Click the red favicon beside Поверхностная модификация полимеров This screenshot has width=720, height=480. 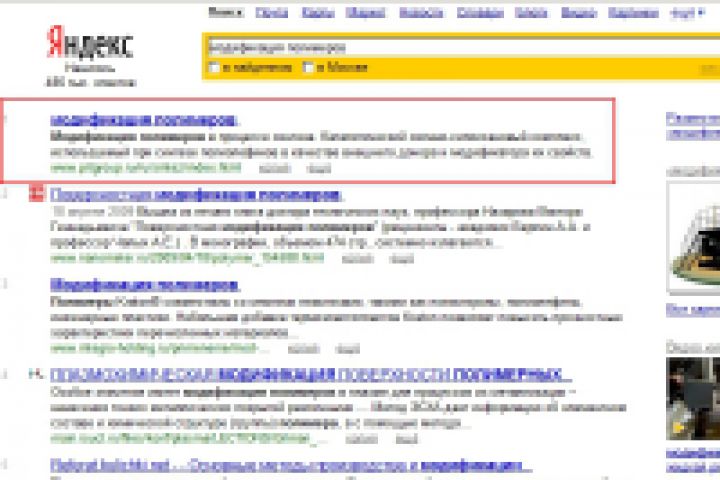[36, 193]
